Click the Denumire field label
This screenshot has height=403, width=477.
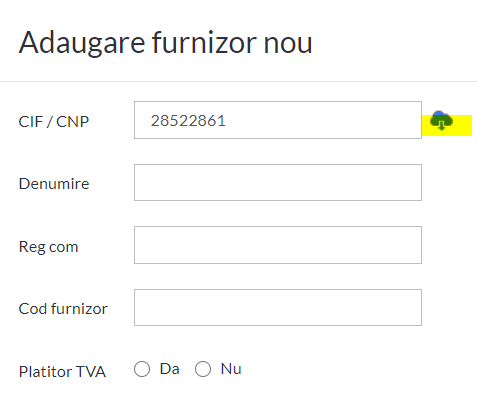[54, 184]
